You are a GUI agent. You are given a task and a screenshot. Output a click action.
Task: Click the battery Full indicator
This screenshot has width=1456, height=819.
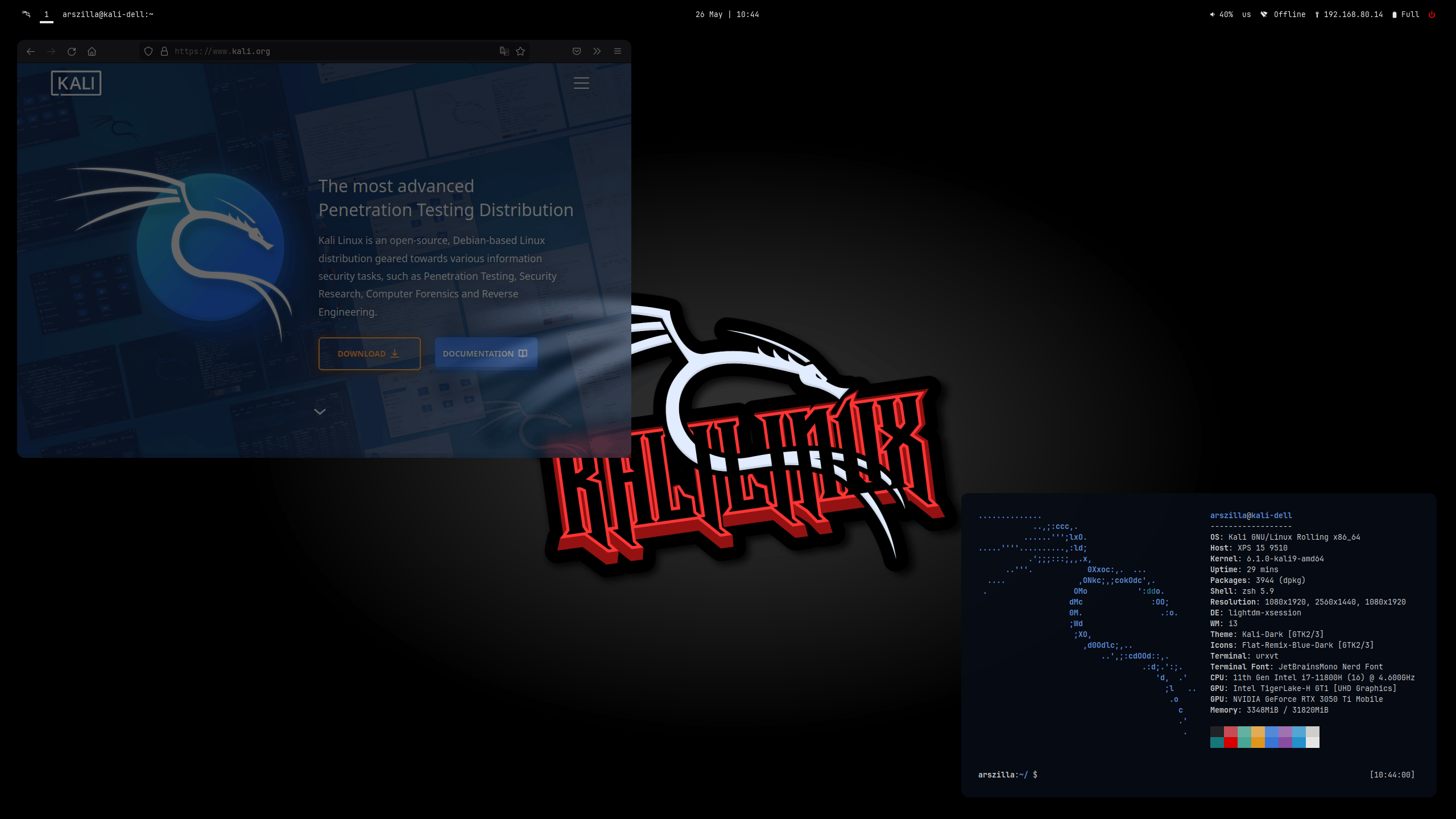tap(1405, 14)
